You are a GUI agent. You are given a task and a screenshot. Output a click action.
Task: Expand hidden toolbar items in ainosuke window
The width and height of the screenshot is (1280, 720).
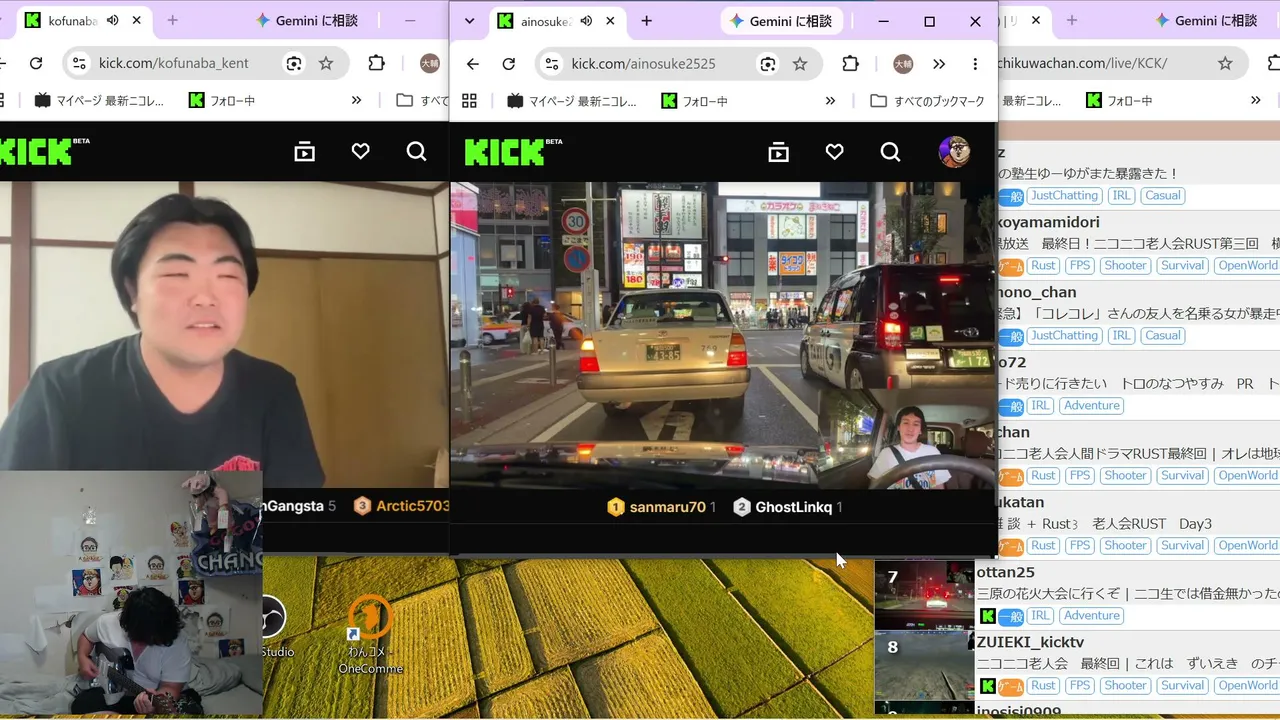tap(939, 64)
